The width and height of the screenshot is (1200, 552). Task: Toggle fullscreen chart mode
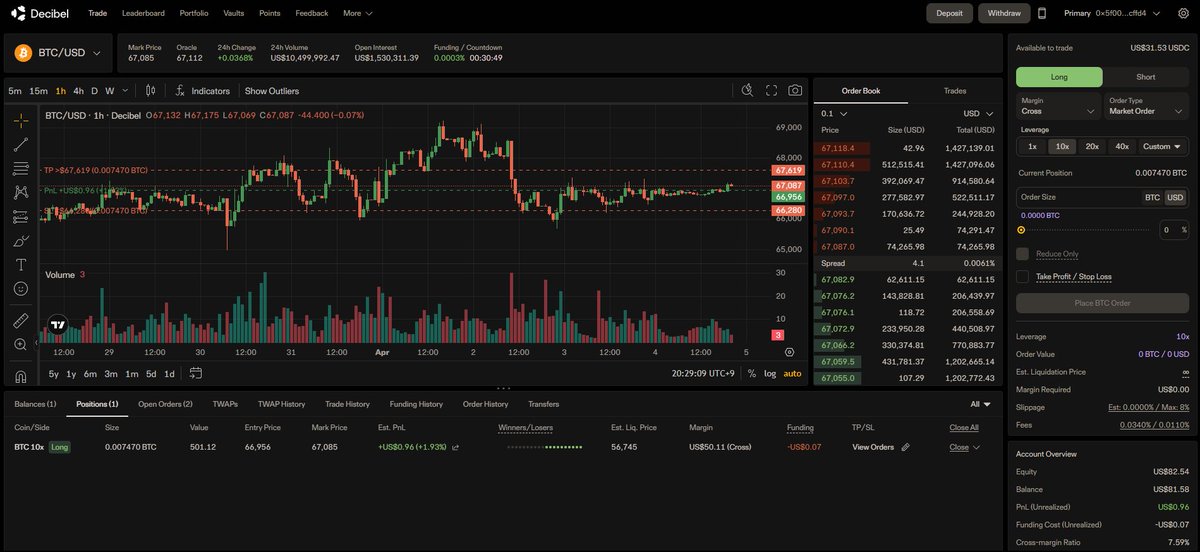point(771,90)
